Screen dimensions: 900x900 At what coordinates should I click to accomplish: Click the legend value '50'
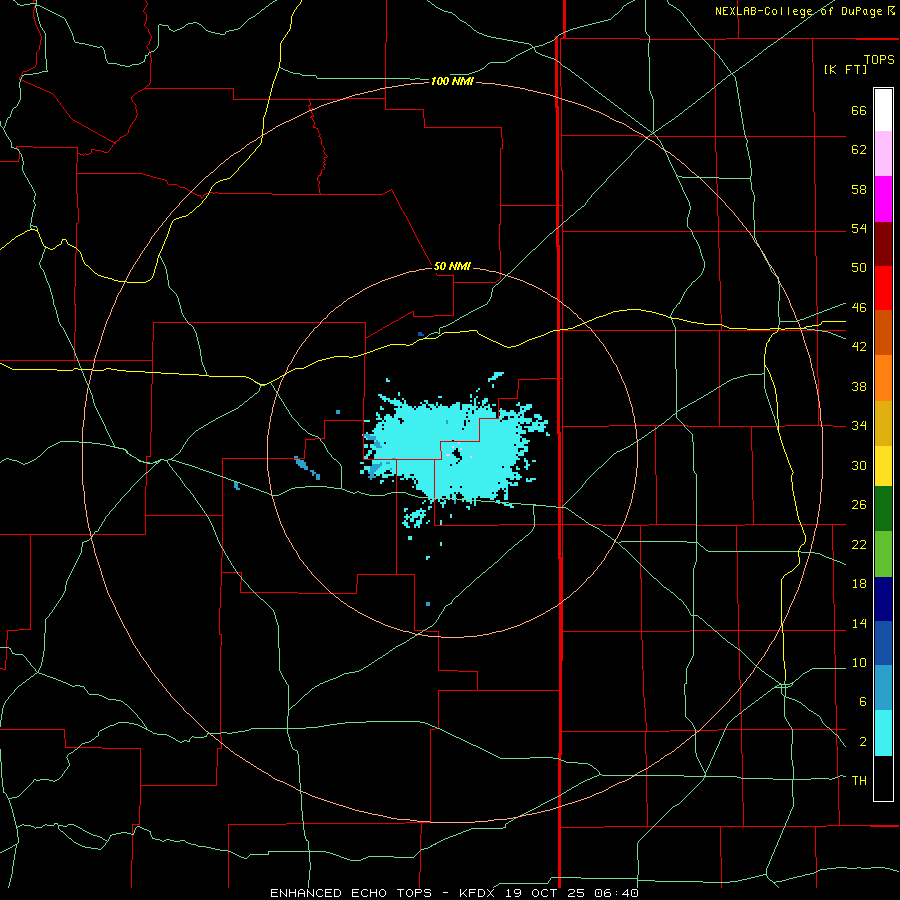click(x=859, y=267)
